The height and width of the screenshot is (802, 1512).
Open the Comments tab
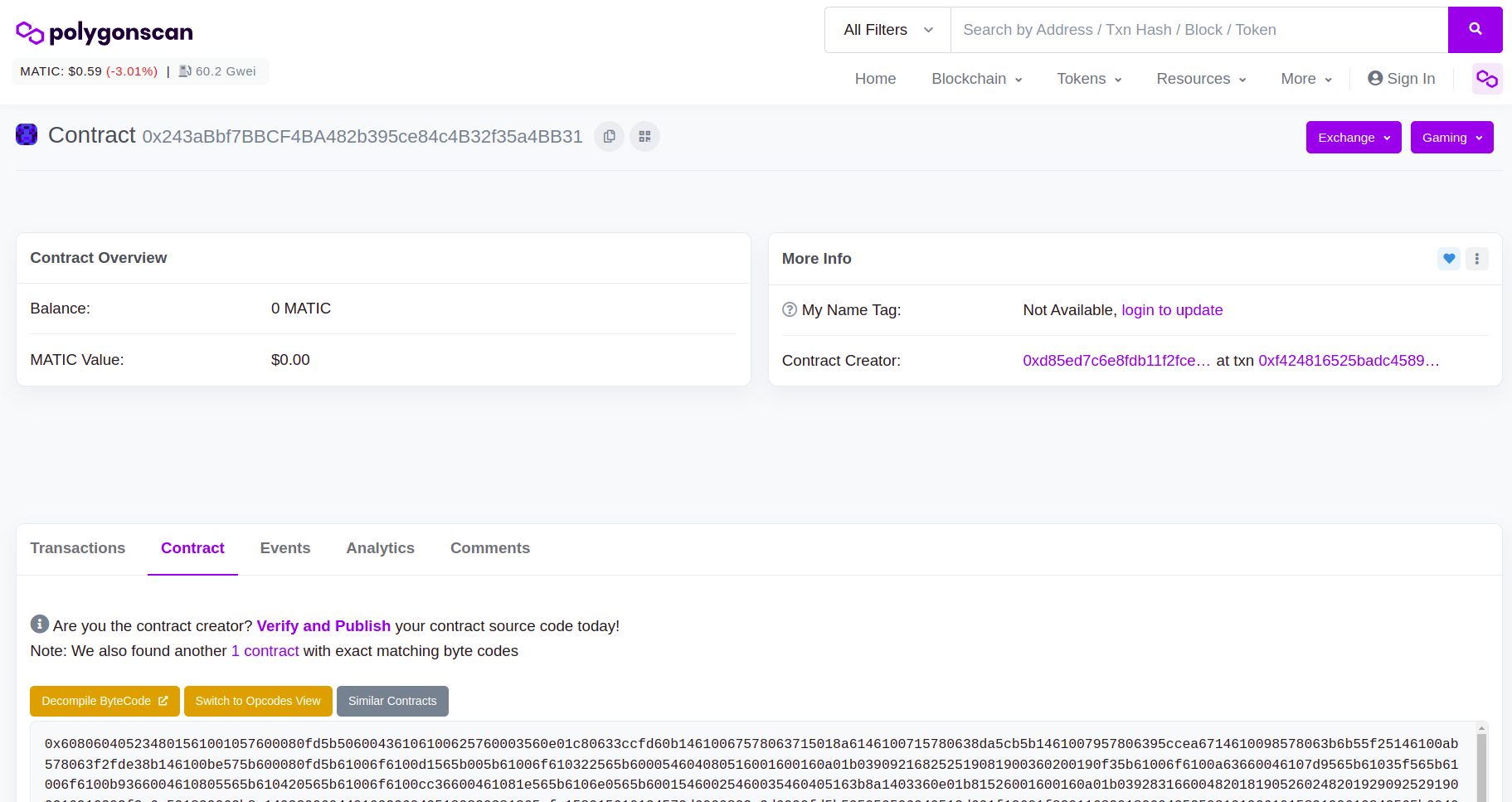(x=490, y=548)
